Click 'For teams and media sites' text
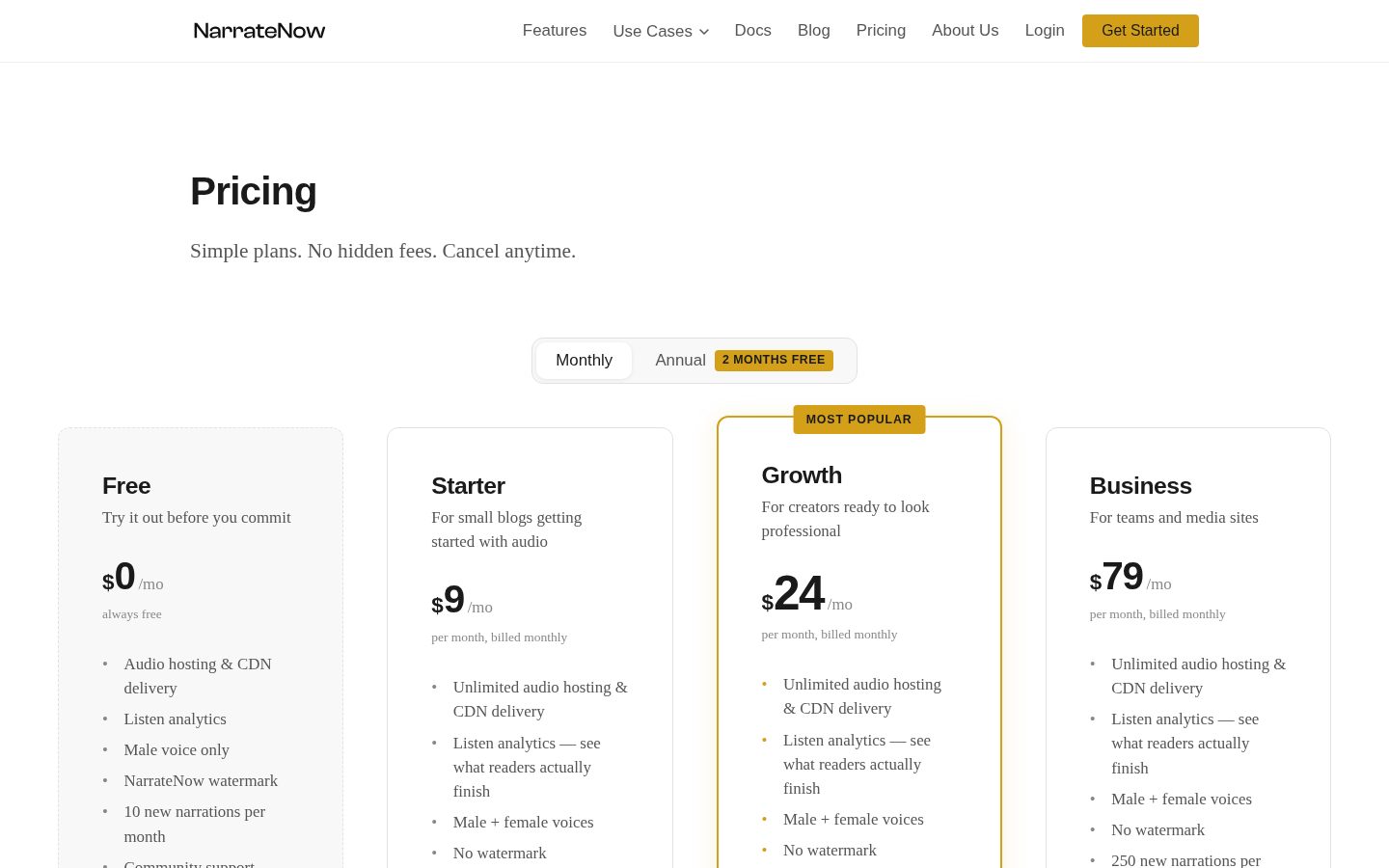Screen dimensions: 1389x868 [x=1174, y=518]
